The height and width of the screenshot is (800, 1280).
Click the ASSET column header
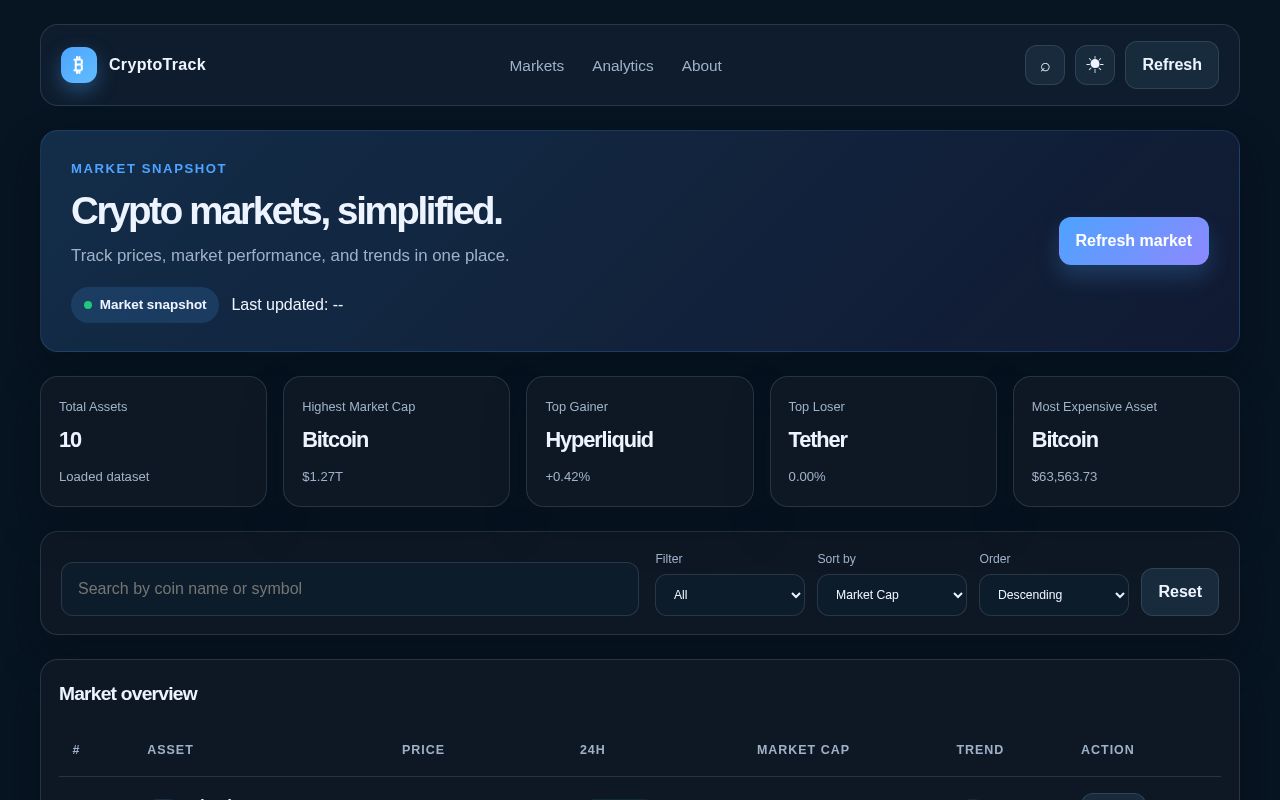click(x=170, y=750)
